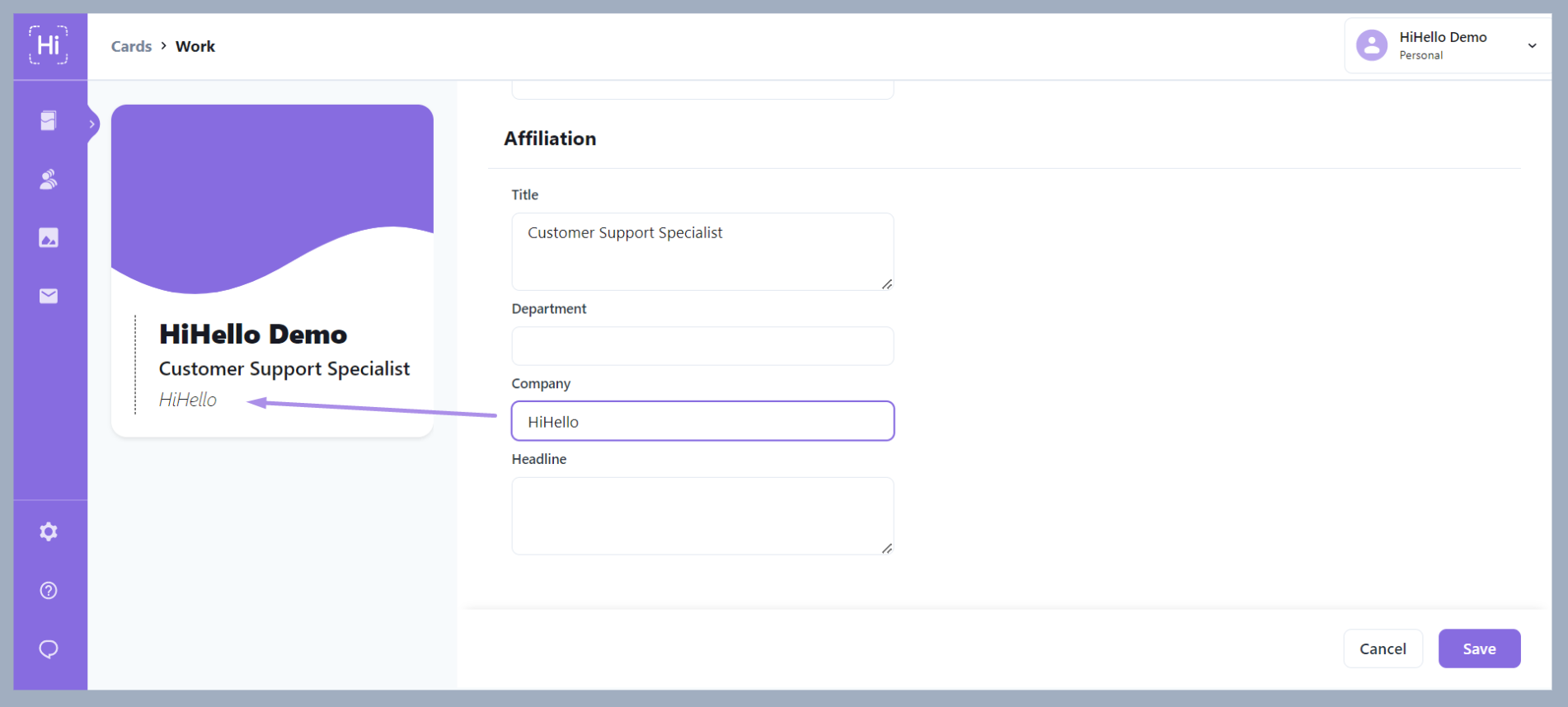Open the HiHello Demo account dropdown
This screenshot has width=1568, height=707.
pyautogui.click(x=1448, y=46)
